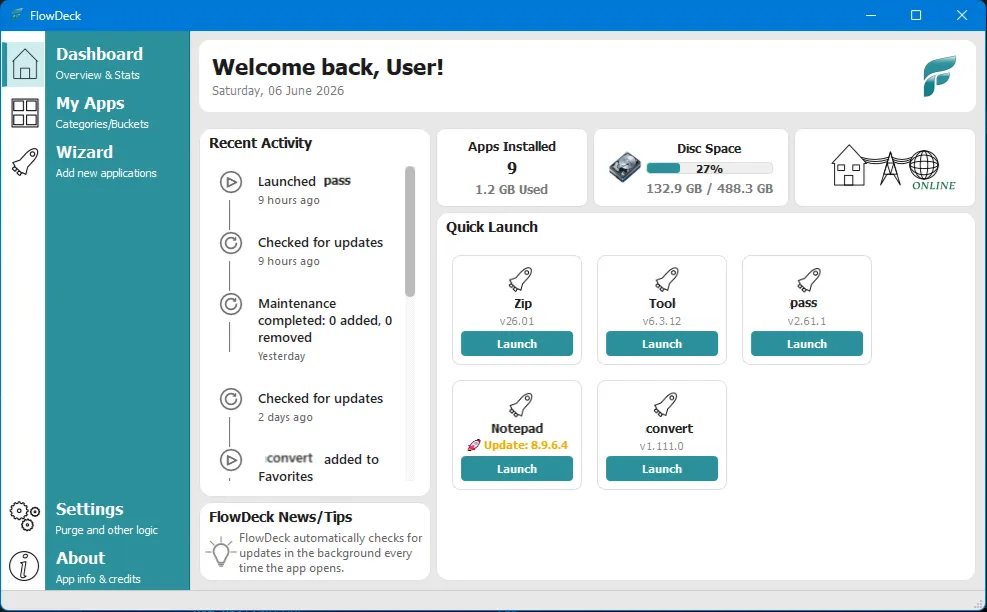
Task: Click the FlowDeck News/Tips heading
Action: click(x=281, y=517)
